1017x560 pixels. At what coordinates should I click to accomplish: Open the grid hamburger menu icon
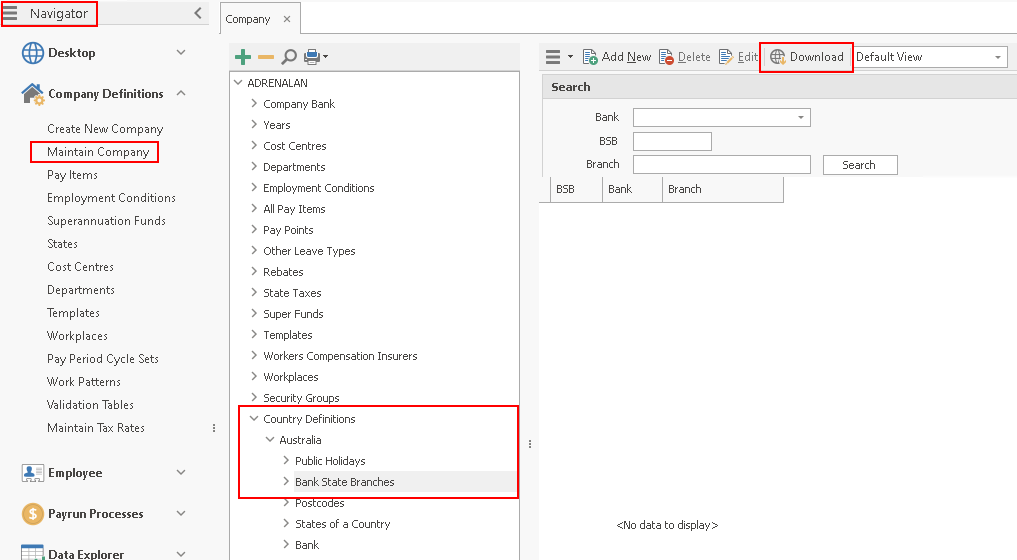pyautogui.click(x=553, y=57)
